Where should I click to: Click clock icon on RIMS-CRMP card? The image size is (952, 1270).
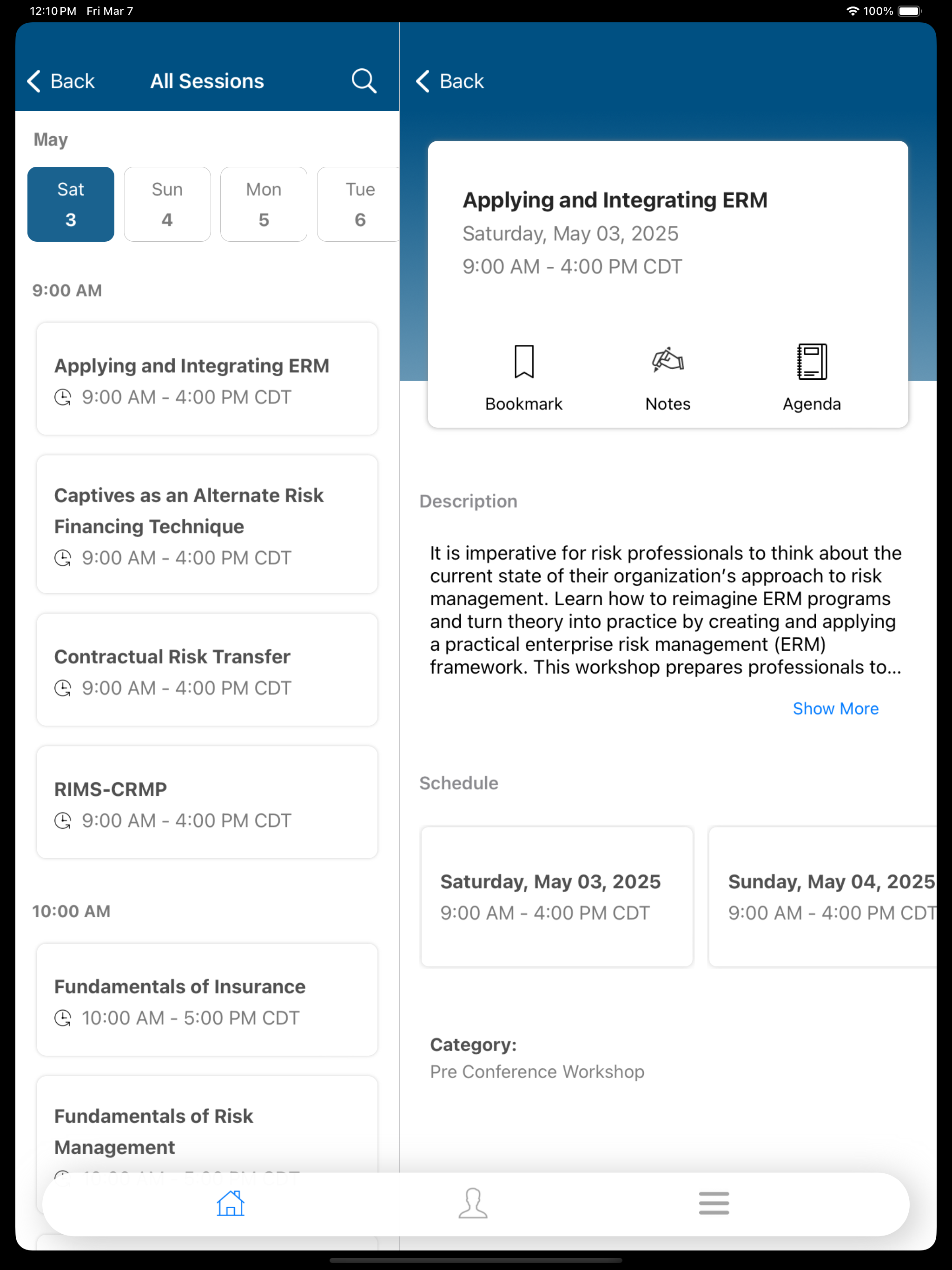[63, 821]
